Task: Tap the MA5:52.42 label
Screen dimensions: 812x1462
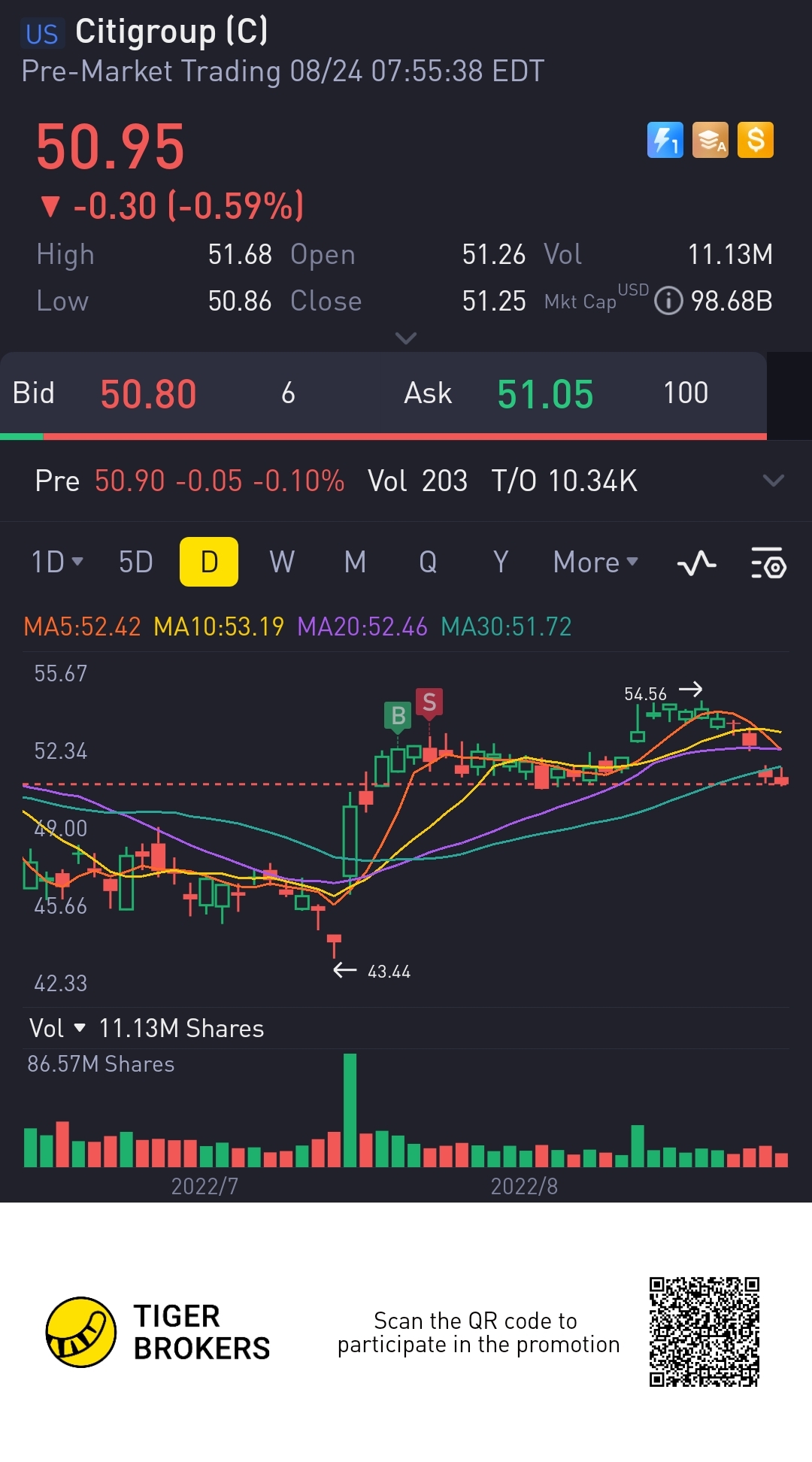Action: click(x=82, y=626)
